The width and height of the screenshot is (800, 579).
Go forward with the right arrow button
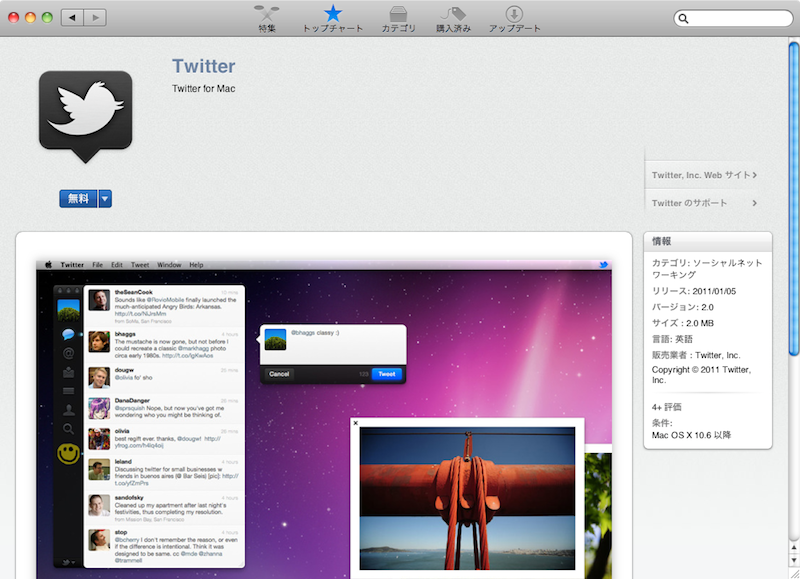pos(95,17)
